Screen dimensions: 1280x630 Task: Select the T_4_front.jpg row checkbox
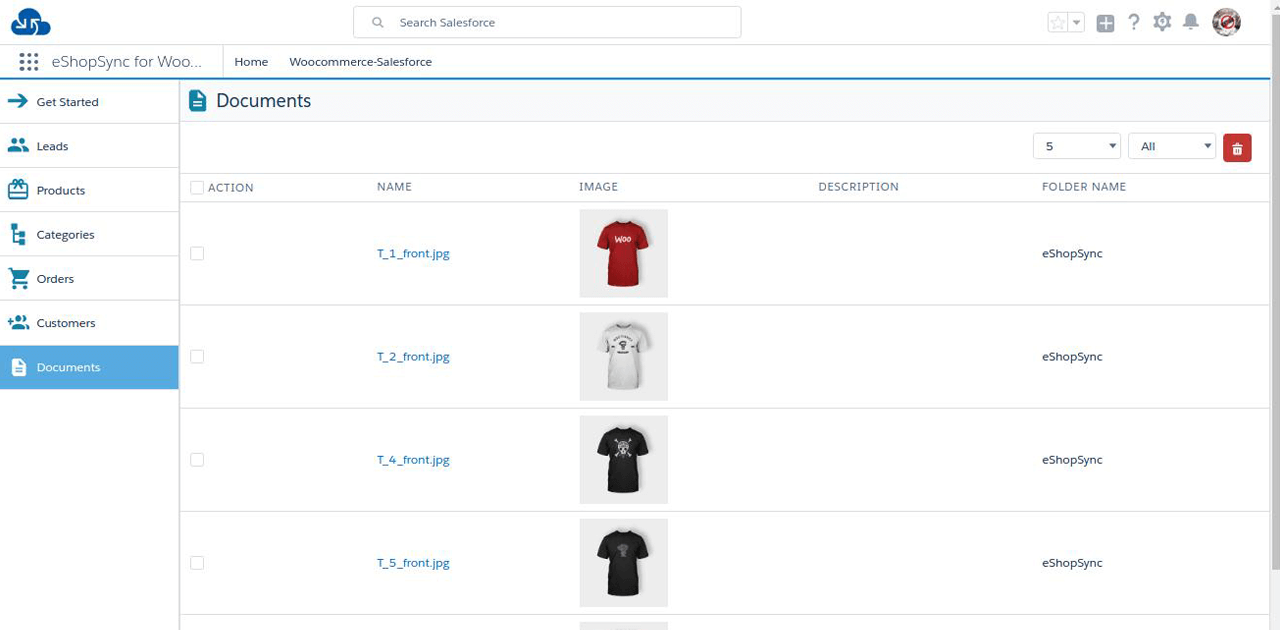click(197, 460)
